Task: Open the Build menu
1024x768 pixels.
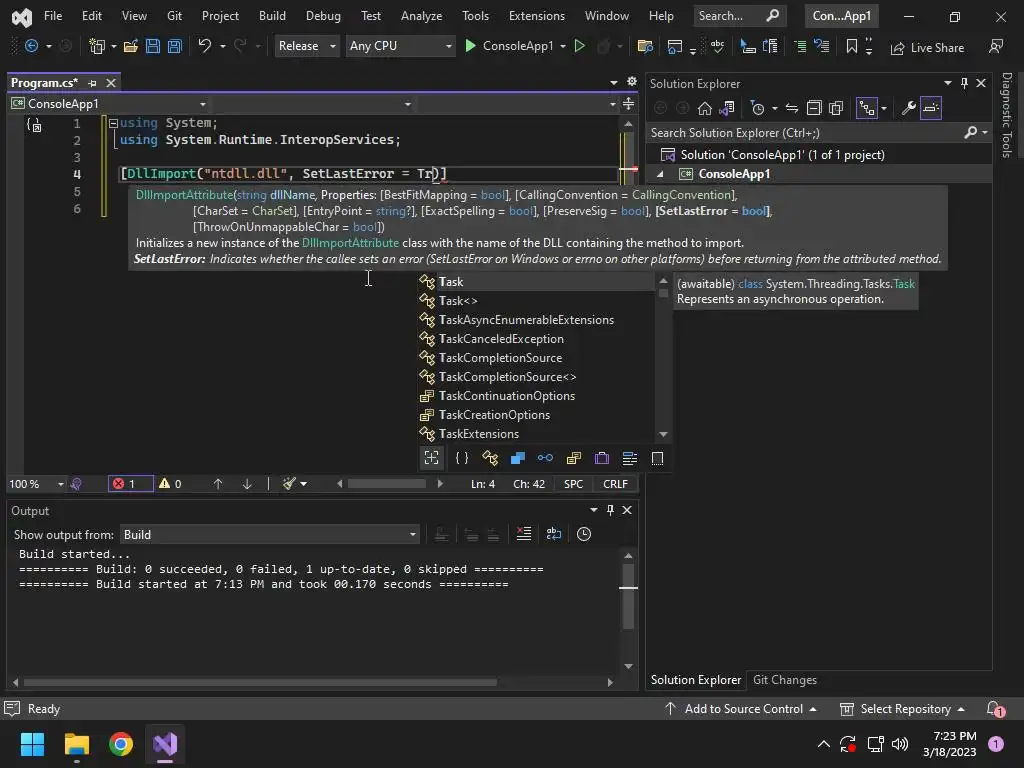Action: 272,16
